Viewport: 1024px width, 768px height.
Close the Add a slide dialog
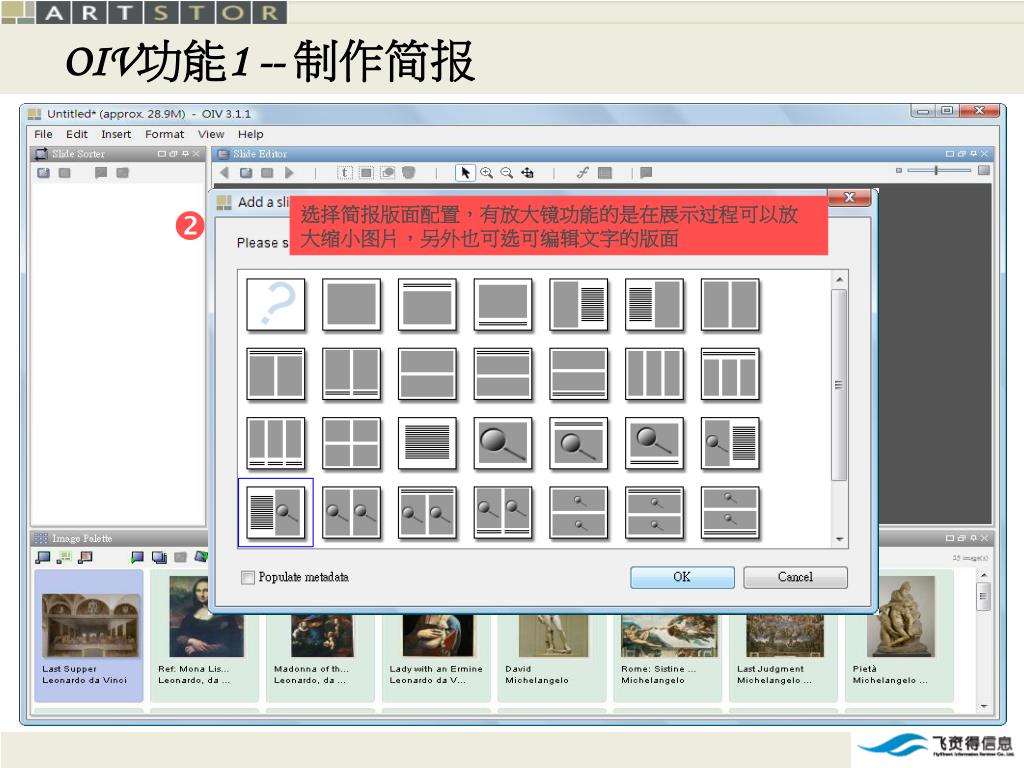click(849, 197)
